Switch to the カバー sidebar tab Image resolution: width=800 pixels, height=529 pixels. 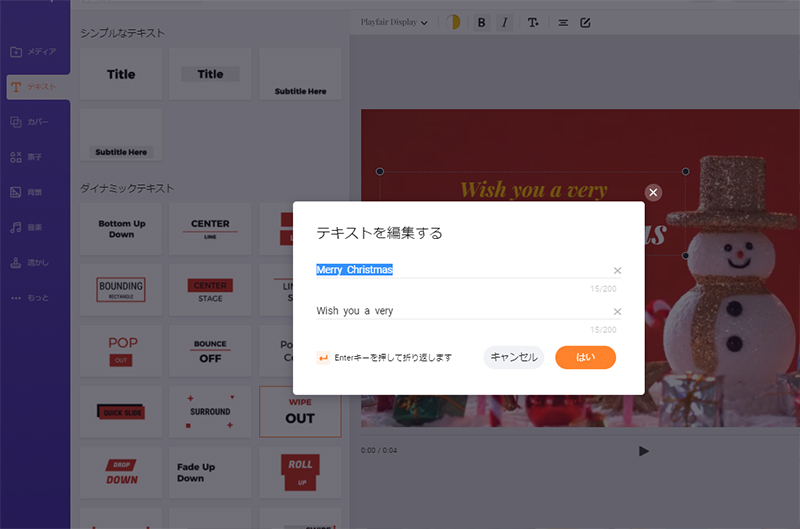35,122
